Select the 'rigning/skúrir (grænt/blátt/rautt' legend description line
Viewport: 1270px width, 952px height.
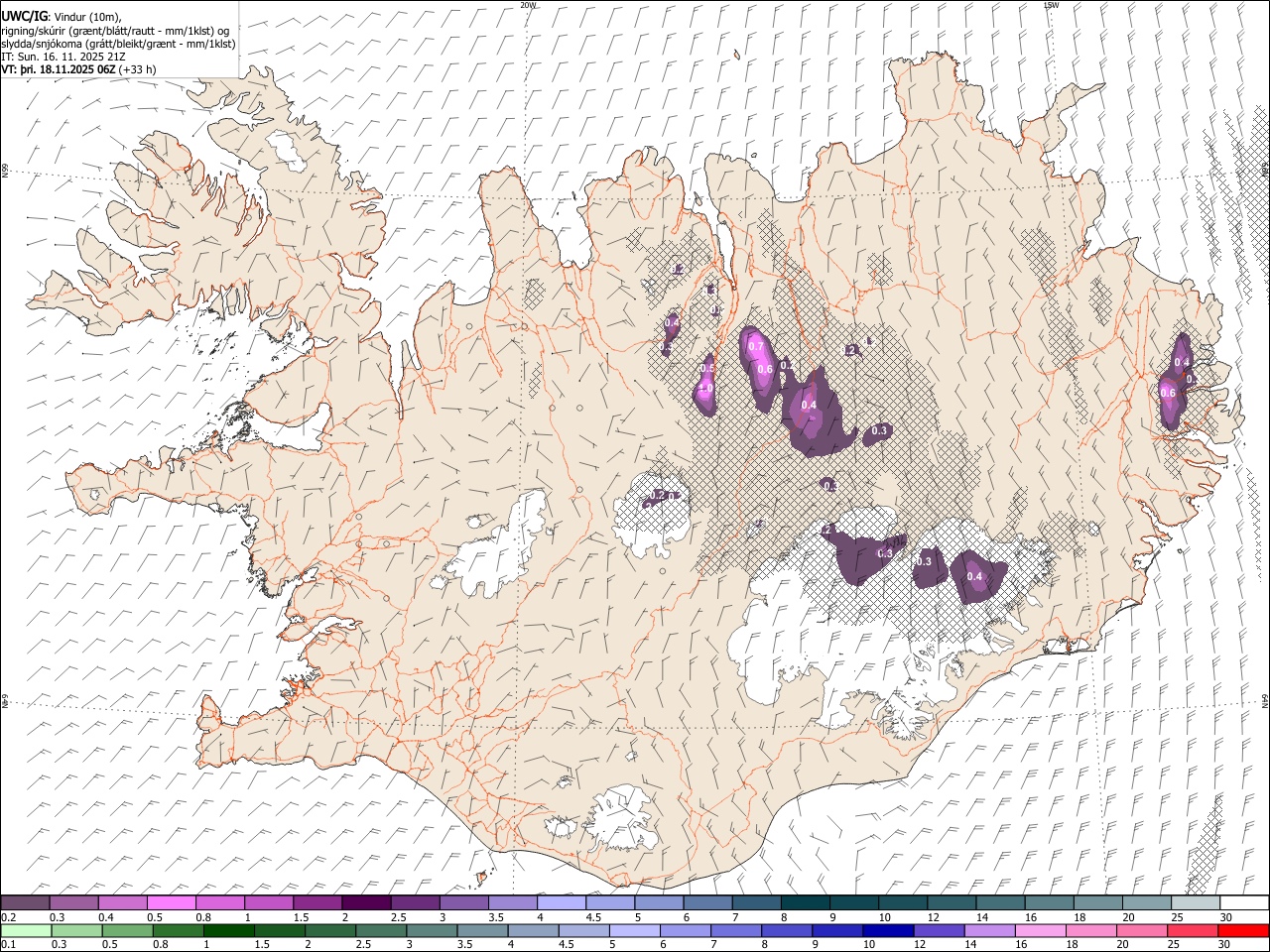coord(116,30)
